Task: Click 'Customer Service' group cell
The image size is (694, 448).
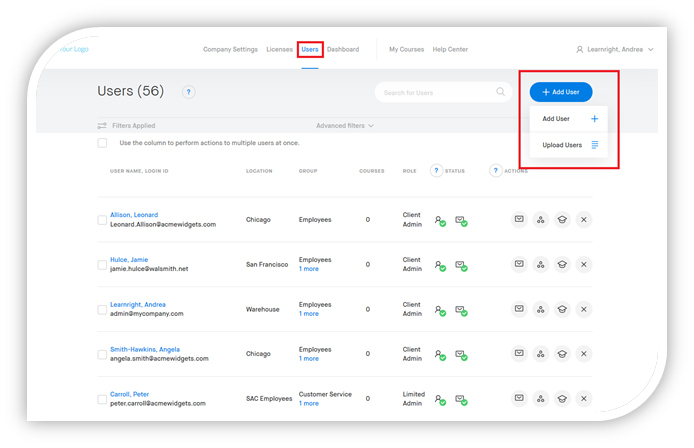Action: (325, 394)
